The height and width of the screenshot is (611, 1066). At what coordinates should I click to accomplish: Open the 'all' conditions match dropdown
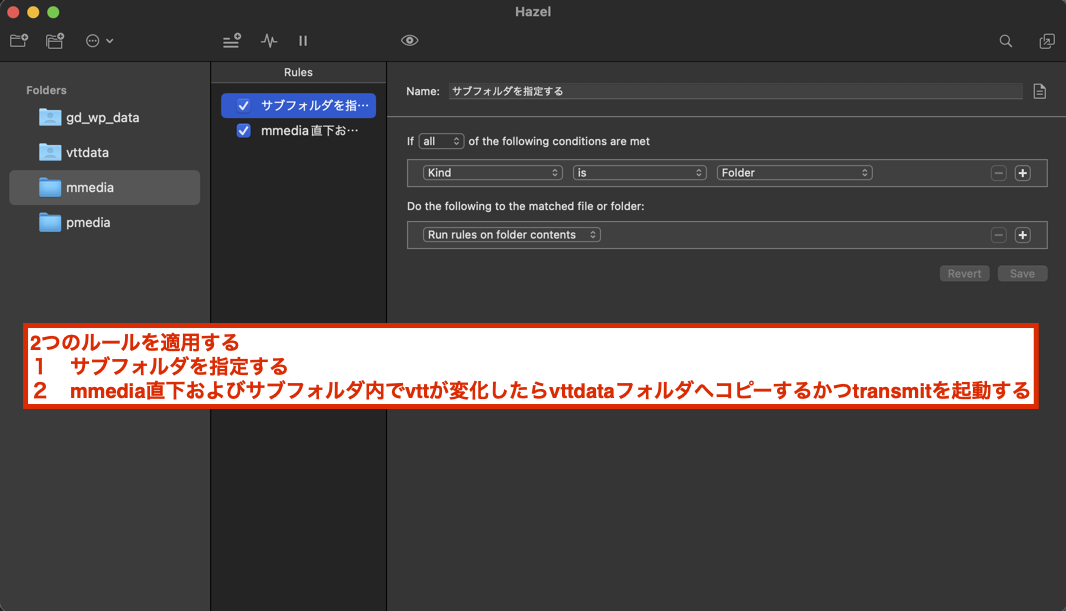tap(441, 141)
